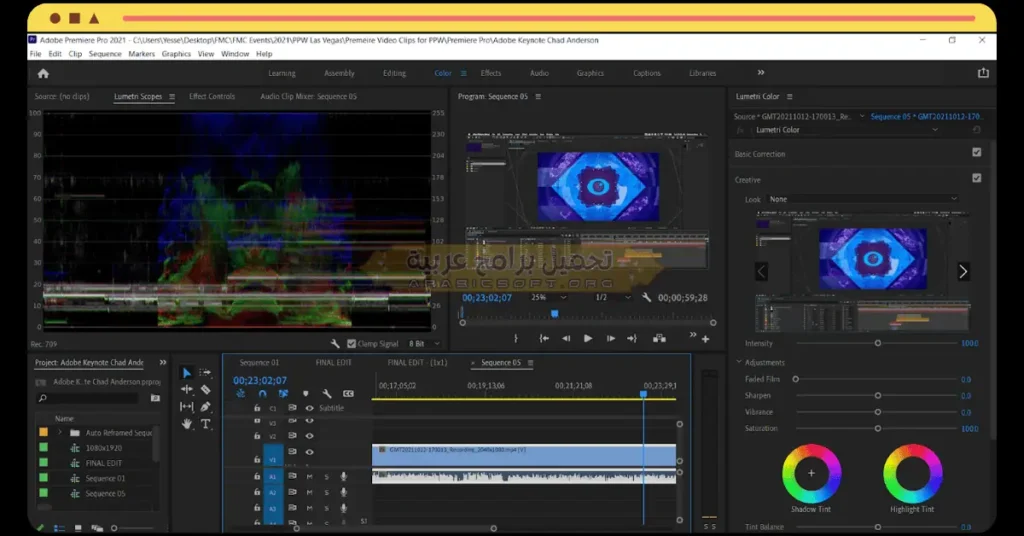Switch to the Editing workspace
This screenshot has height=536, width=1024.
(x=394, y=73)
